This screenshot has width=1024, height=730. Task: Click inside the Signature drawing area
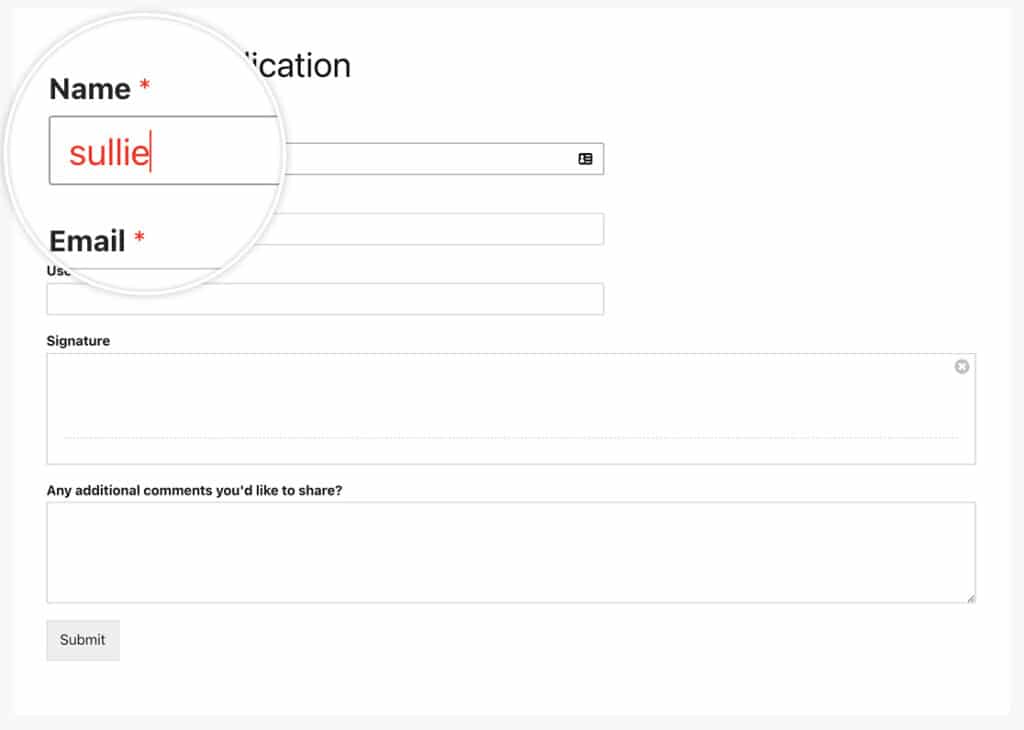point(500,400)
